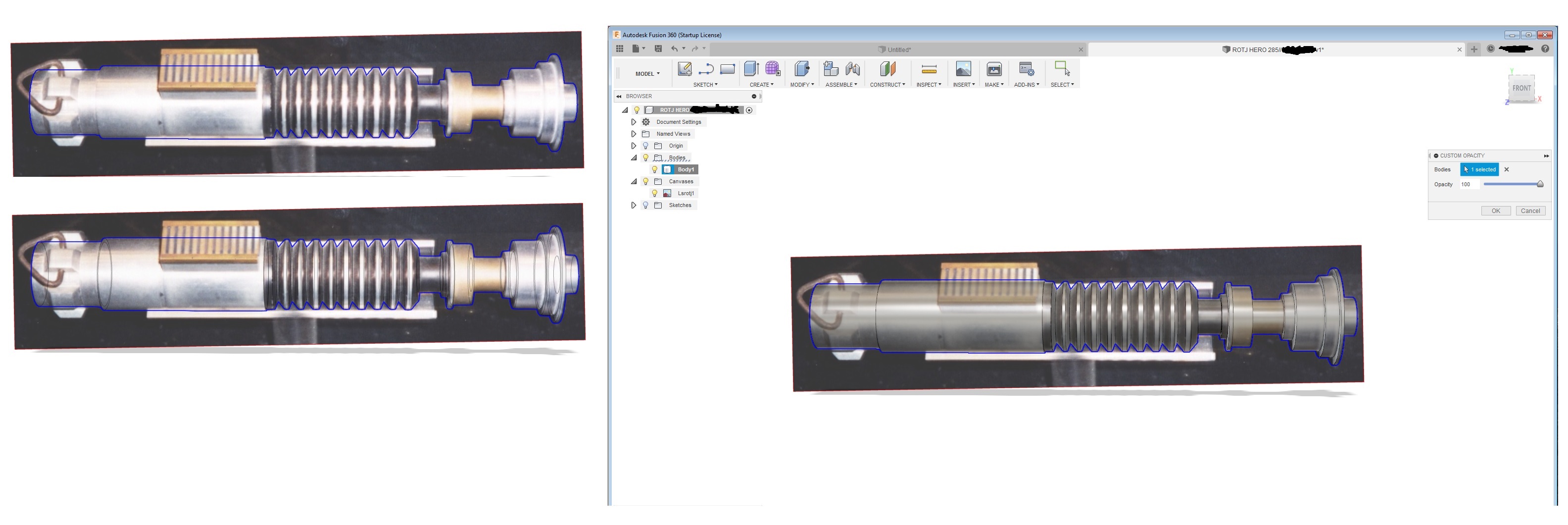Activate the Select tool icon

tap(1062, 68)
